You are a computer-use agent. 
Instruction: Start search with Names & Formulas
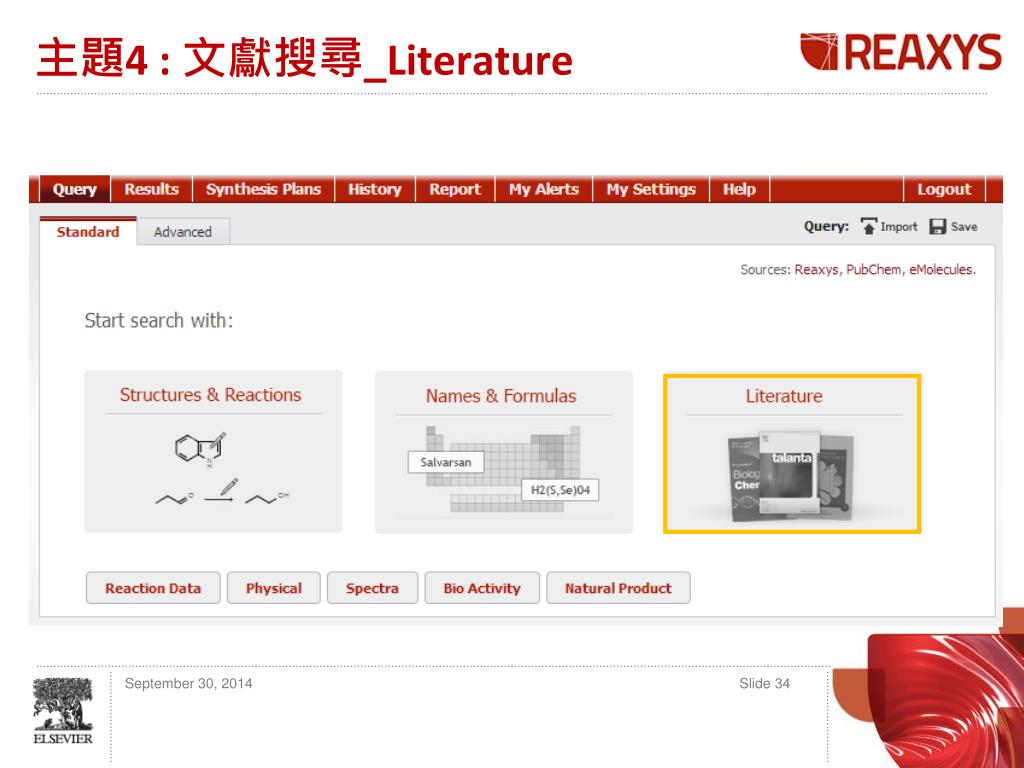pos(504,452)
